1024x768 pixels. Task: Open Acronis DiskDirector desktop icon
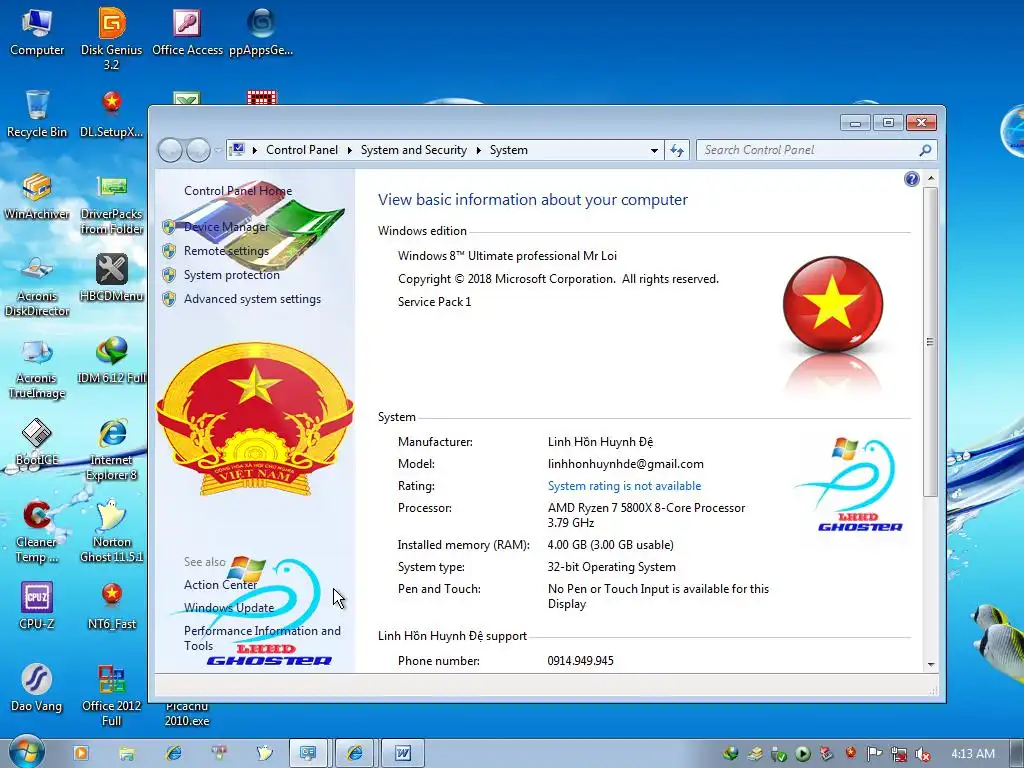tap(37, 286)
